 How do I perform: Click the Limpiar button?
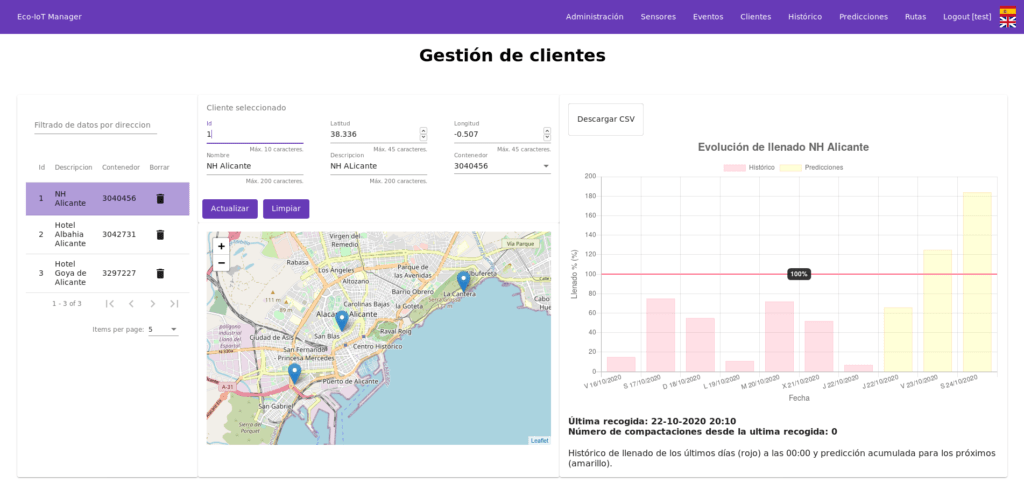286,209
